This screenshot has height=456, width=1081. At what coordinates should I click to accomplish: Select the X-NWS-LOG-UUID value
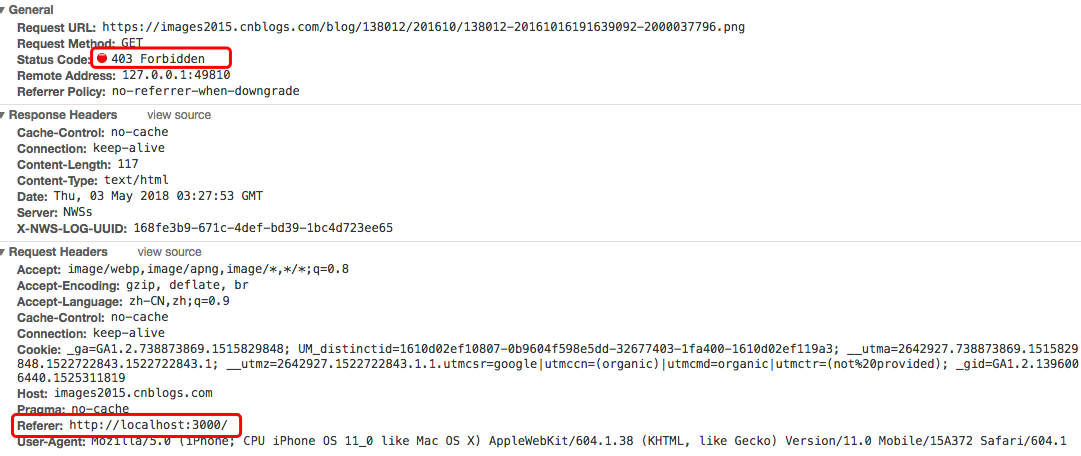click(263, 228)
